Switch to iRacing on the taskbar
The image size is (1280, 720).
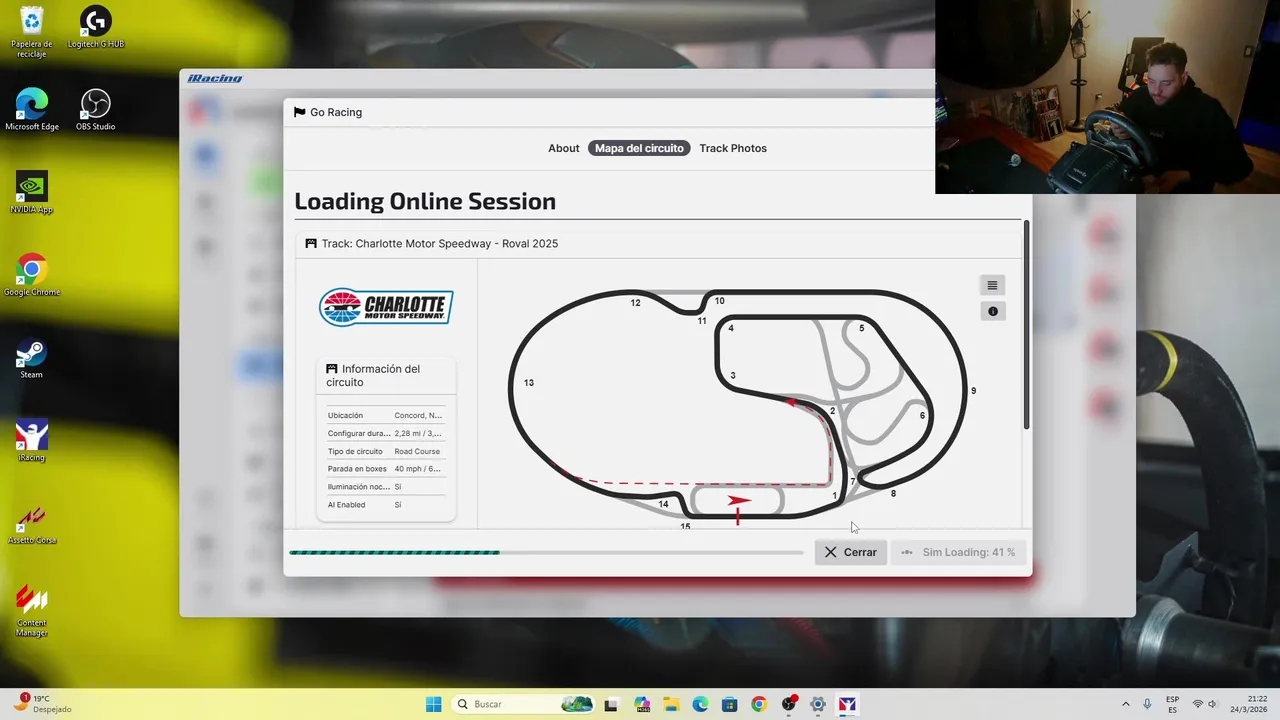click(847, 704)
